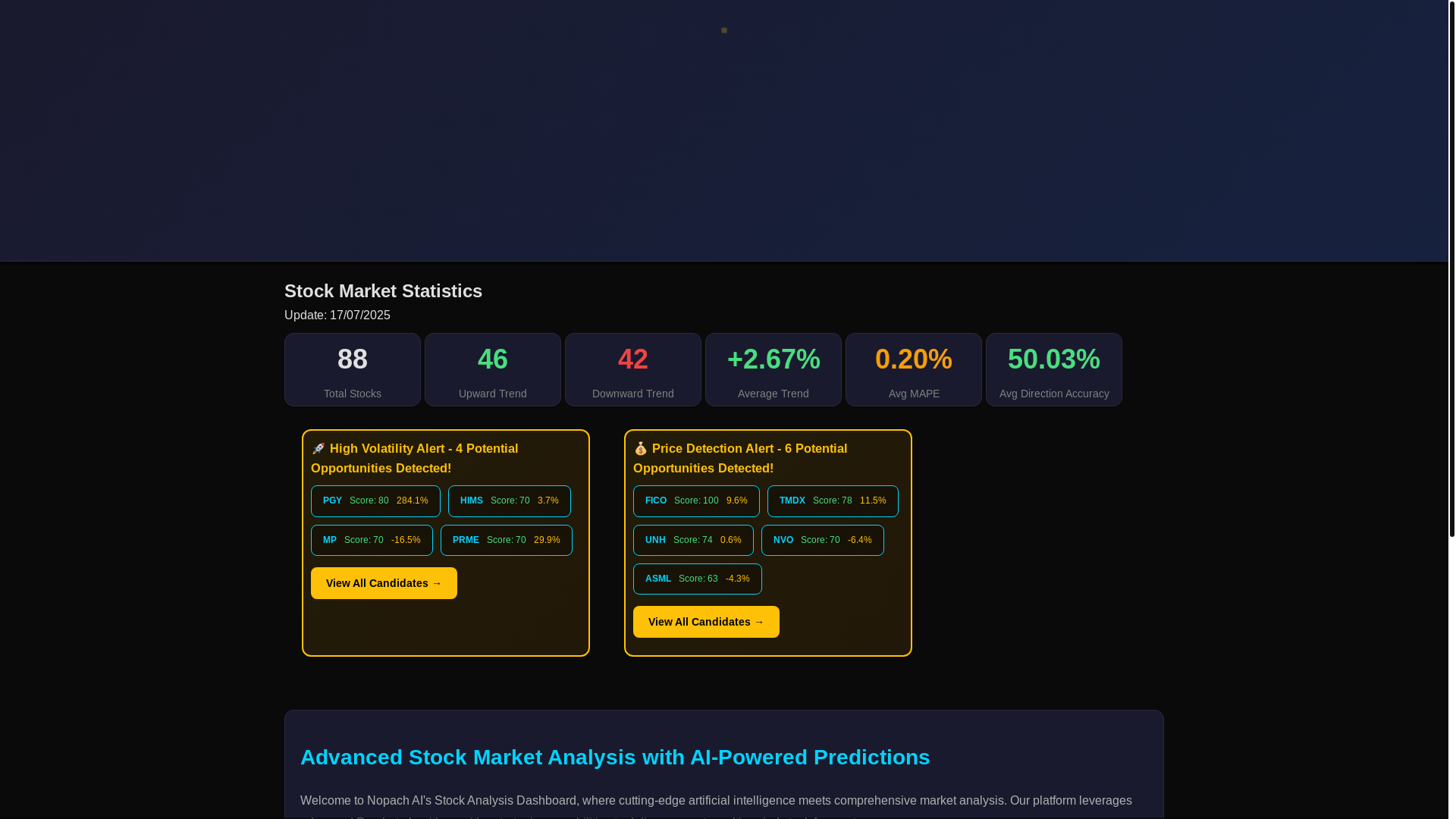1456x819 pixels.
Task: Open the HIMS Score 70 stock chip
Action: point(510,501)
